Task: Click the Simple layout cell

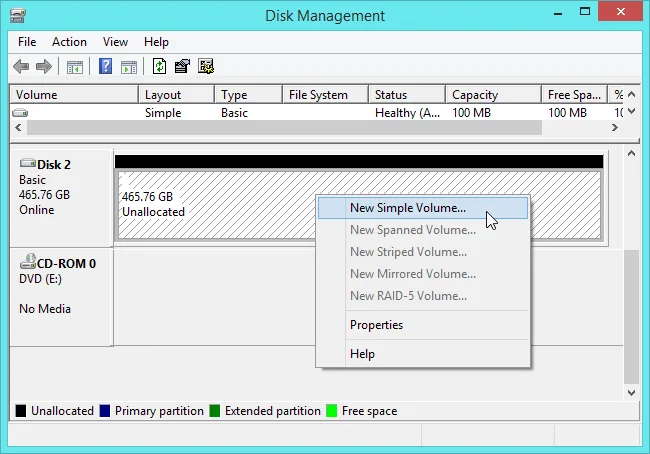Action: 163,113
